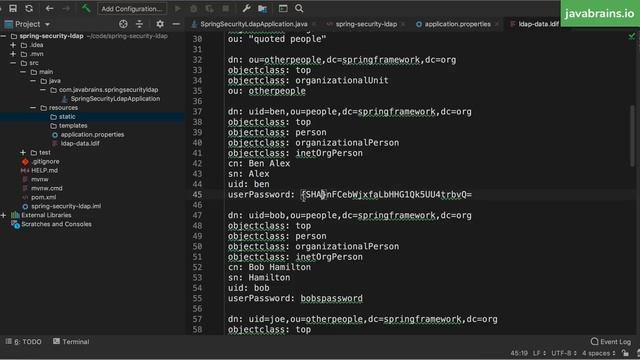The height and width of the screenshot is (360, 640).
Task: Click the locate/scroll from source target icon
Action: (123, 24)
